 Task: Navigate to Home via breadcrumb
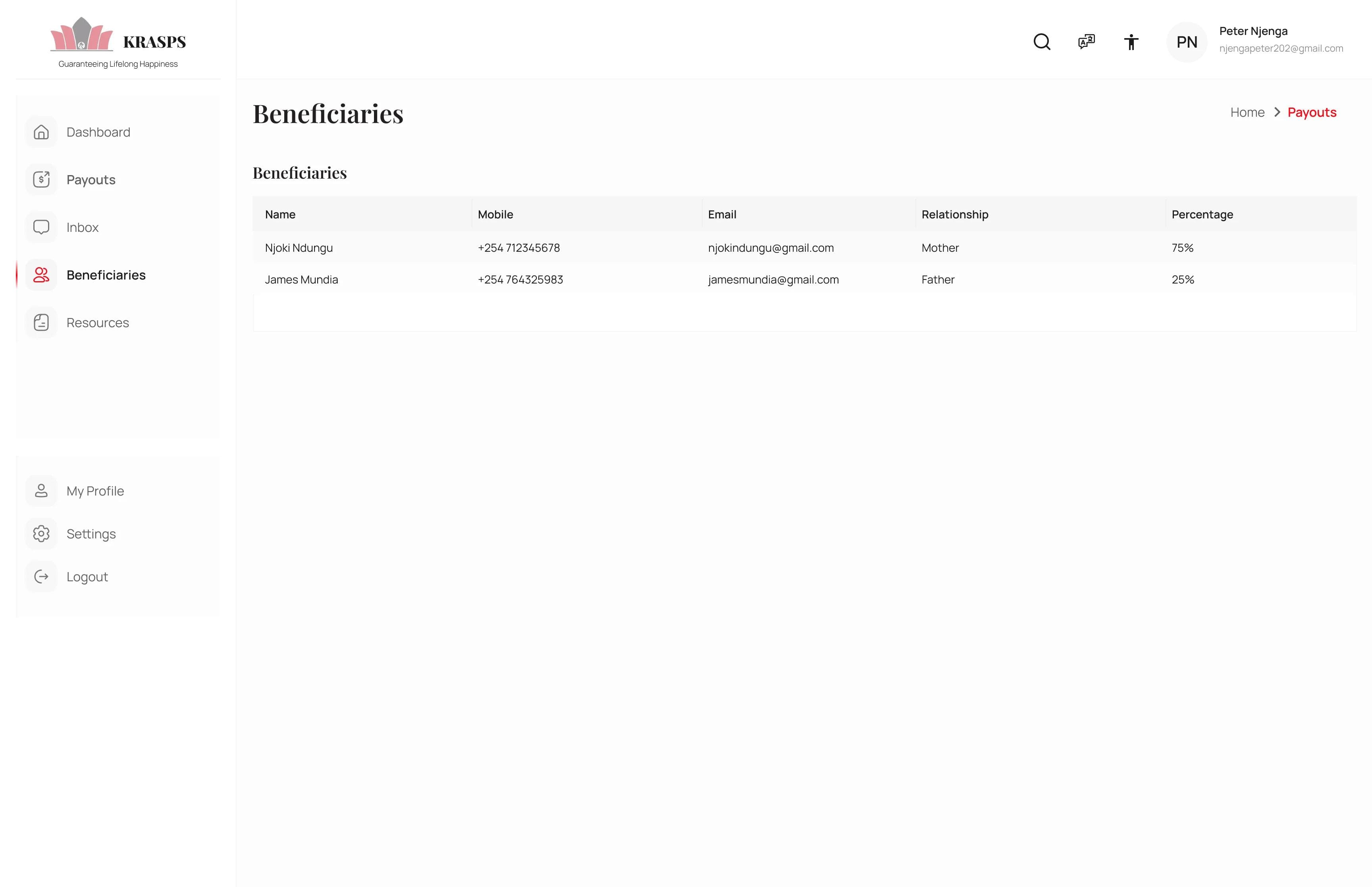coord(1247,112)
